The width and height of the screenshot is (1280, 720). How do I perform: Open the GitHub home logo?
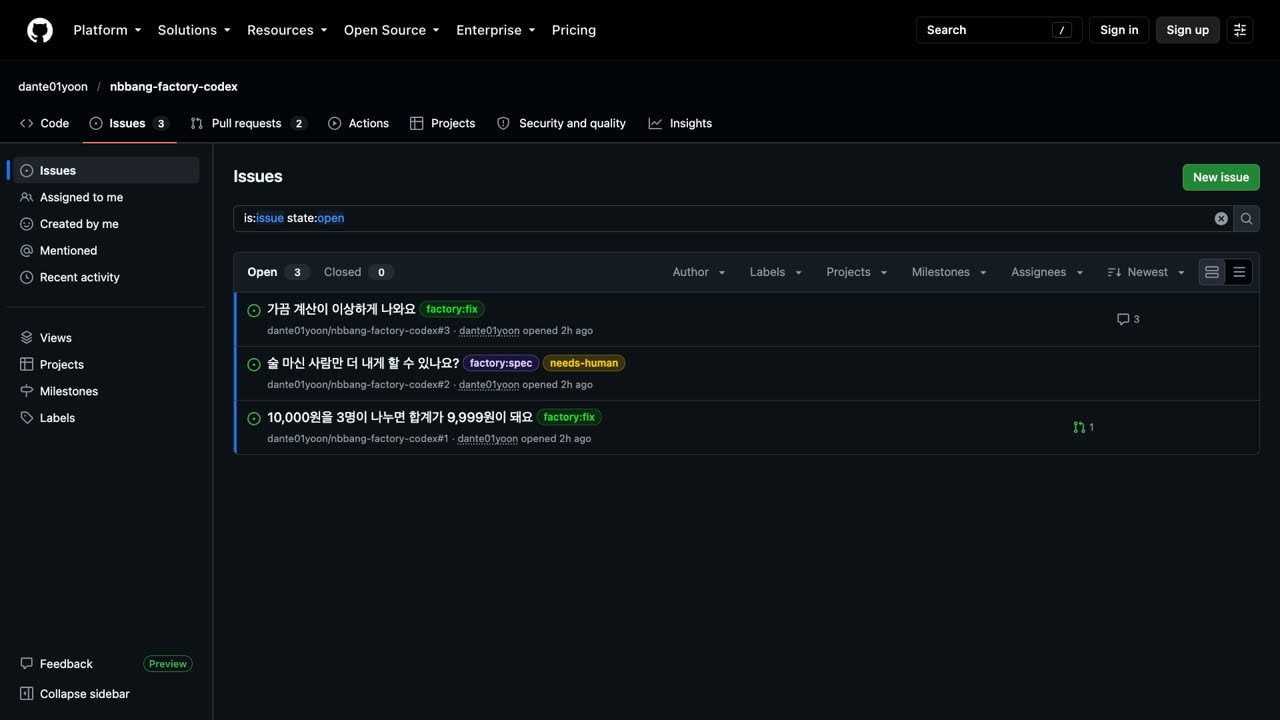(x=40, y=30)
